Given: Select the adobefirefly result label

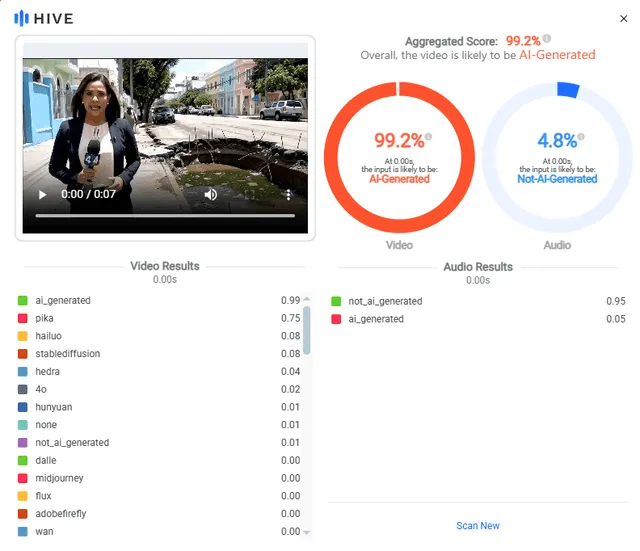Looking at the screenshot, I should tap(61, 514).
